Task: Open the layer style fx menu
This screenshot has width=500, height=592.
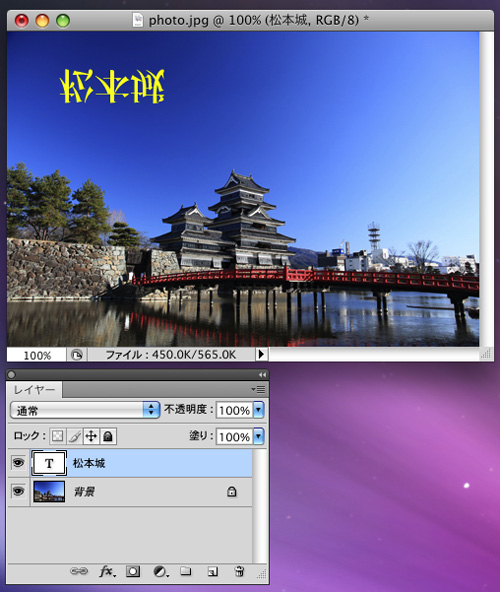Action: tap(107, 572)
